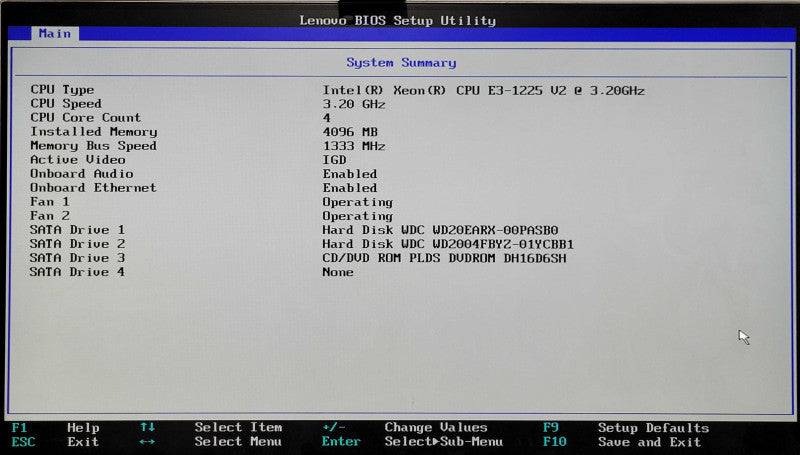Viewport: 800px width, 455px height.
Task: Select Enabled value beside Onboard Ethernet
Action: [349, 188]
